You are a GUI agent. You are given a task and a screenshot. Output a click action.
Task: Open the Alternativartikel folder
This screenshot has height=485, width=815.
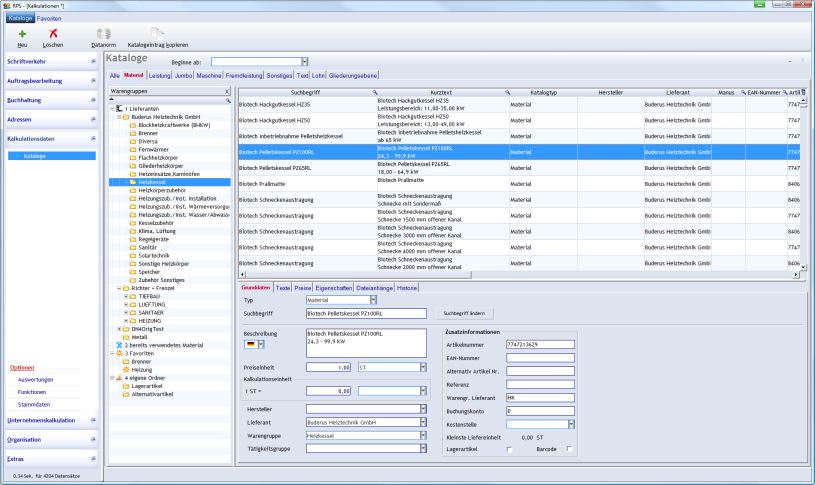point(152,394)
